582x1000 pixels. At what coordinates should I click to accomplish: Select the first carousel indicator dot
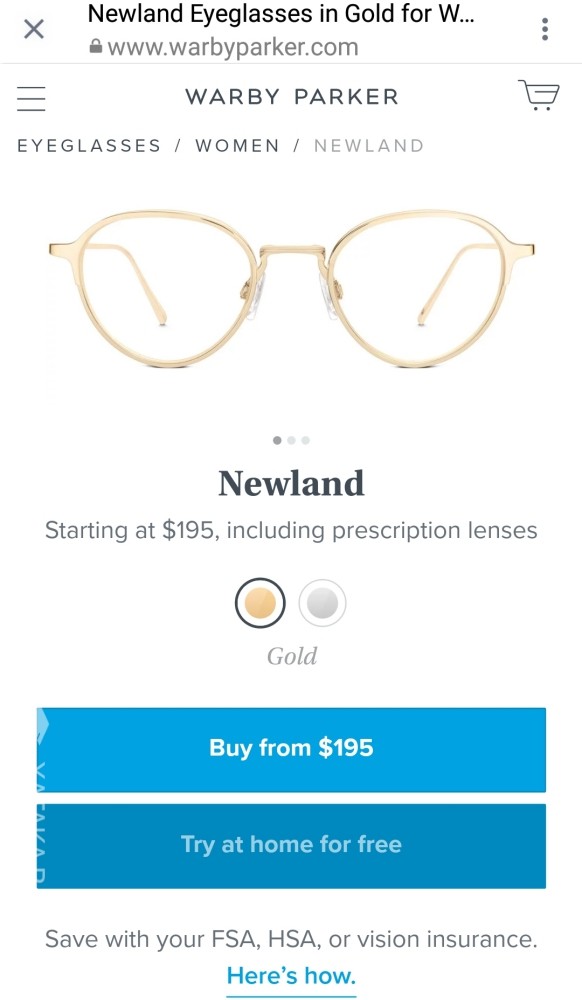(x=277, y=439)
